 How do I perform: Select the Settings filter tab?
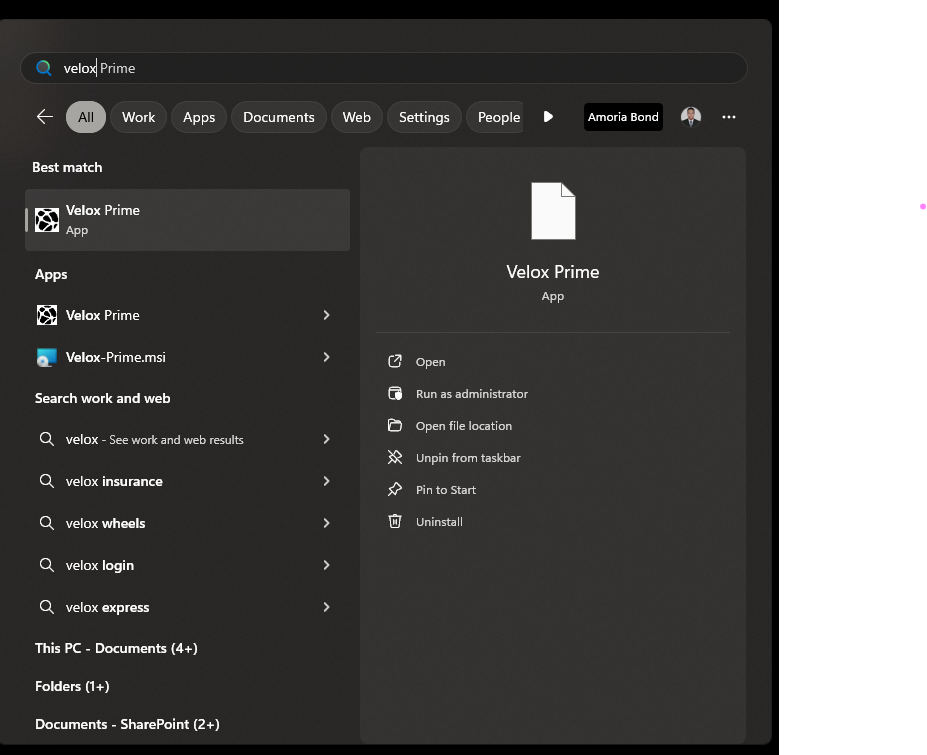(424, 117)
